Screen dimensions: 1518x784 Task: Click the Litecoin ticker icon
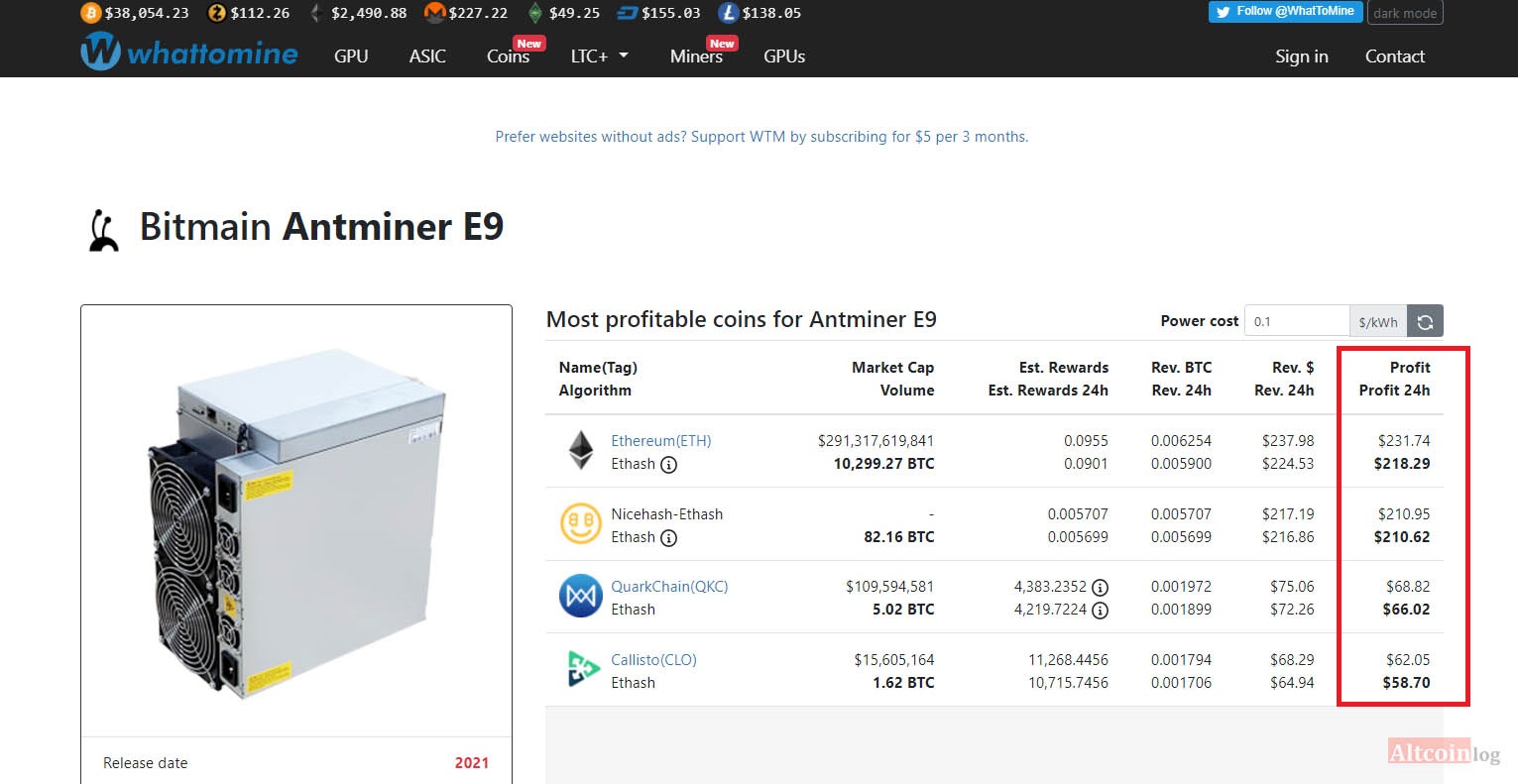(729, 13)
